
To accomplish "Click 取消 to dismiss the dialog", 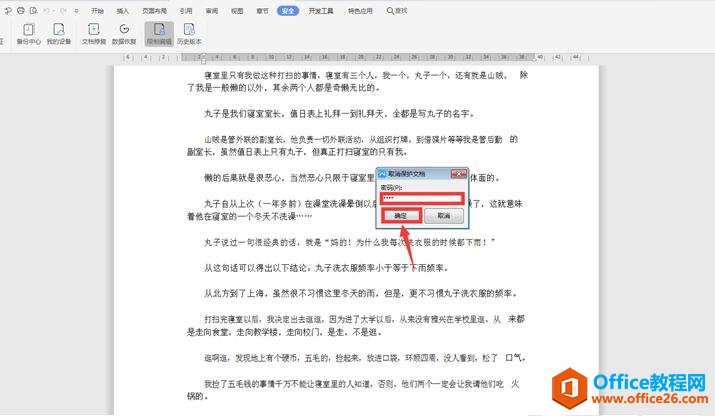I will coord(444,216).
